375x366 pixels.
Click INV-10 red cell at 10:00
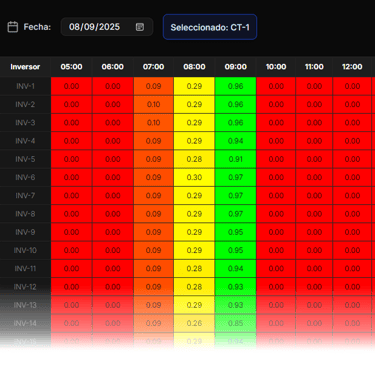pyautogui.click(x=276, y=250)
